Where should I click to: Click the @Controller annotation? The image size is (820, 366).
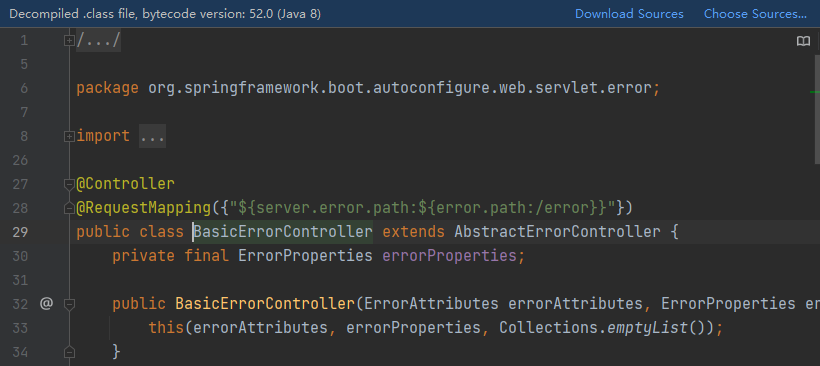(x=126, y=184)
